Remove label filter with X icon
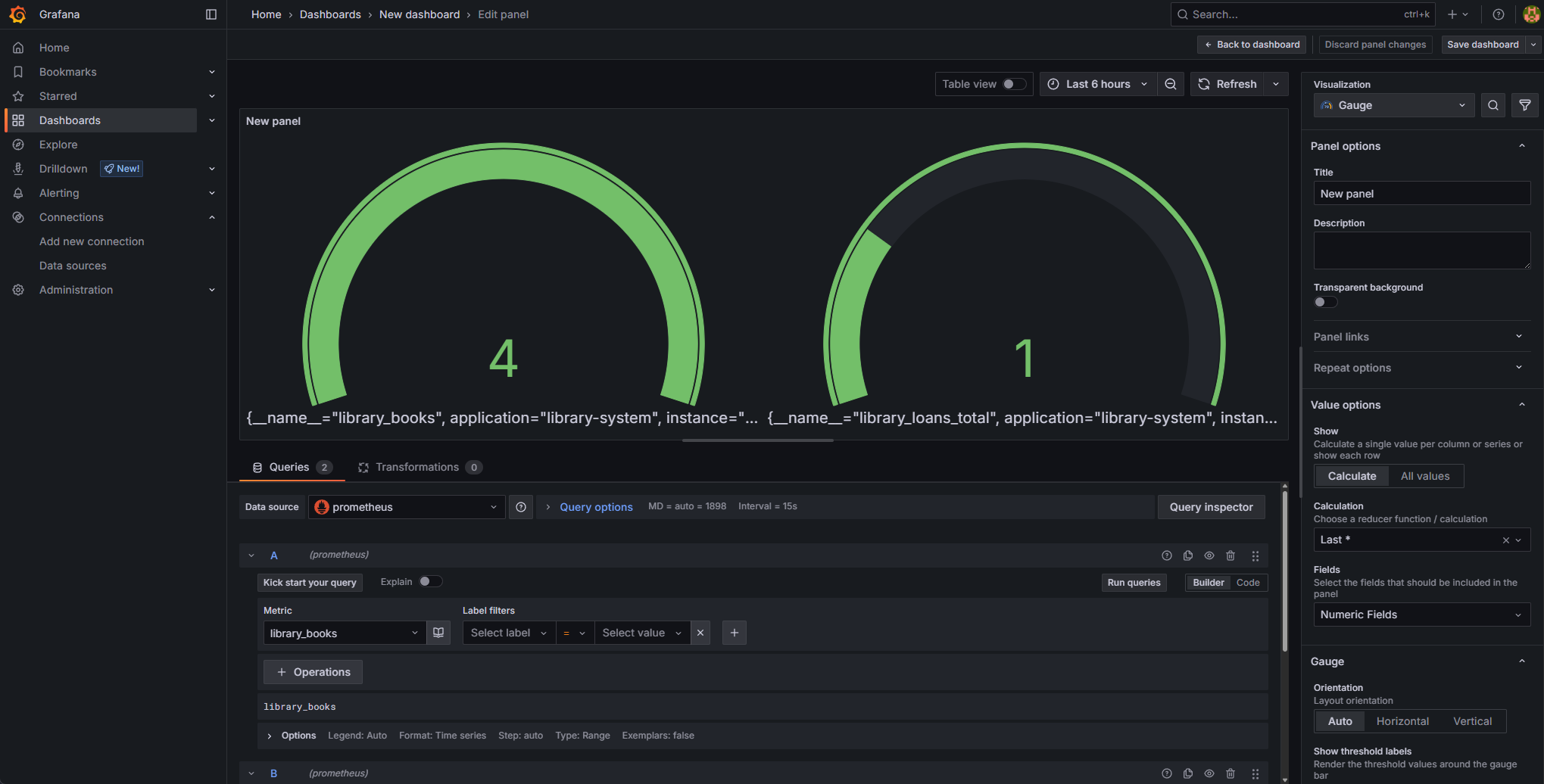The image size is (1544, 784). [x=700, y=633]
